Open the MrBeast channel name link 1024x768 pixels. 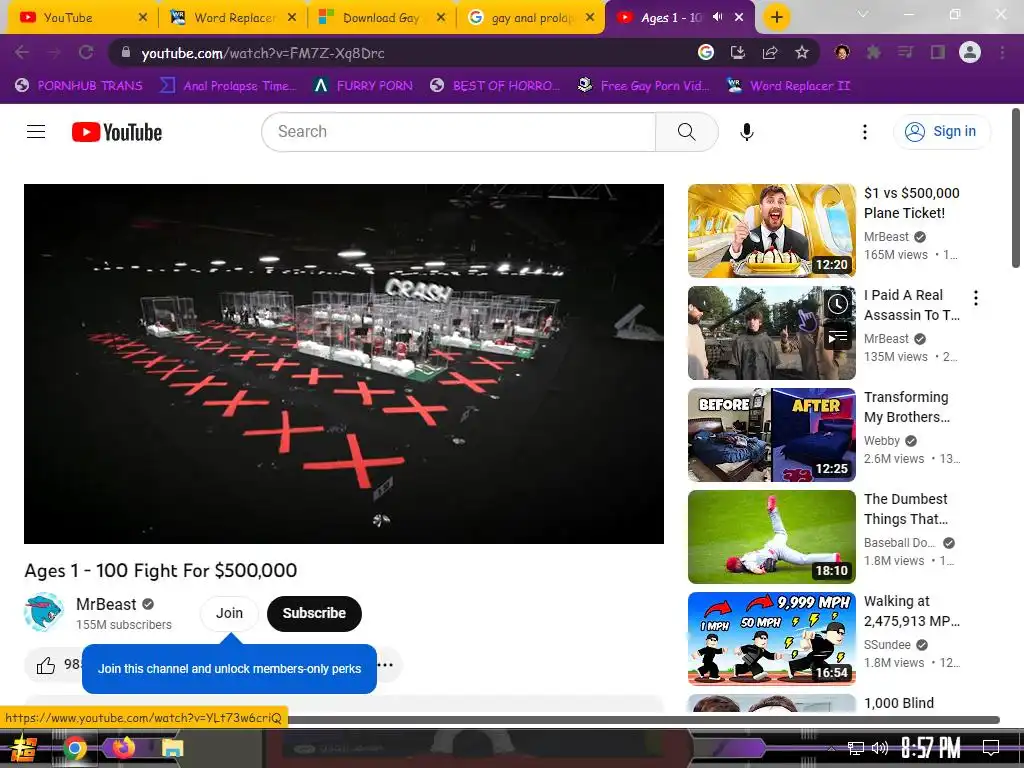(x=106, y=604)
